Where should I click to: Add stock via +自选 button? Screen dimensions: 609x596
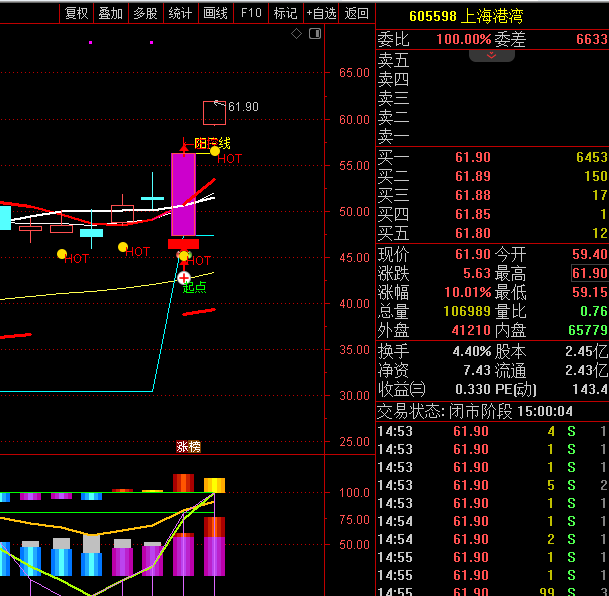[320, 13]
